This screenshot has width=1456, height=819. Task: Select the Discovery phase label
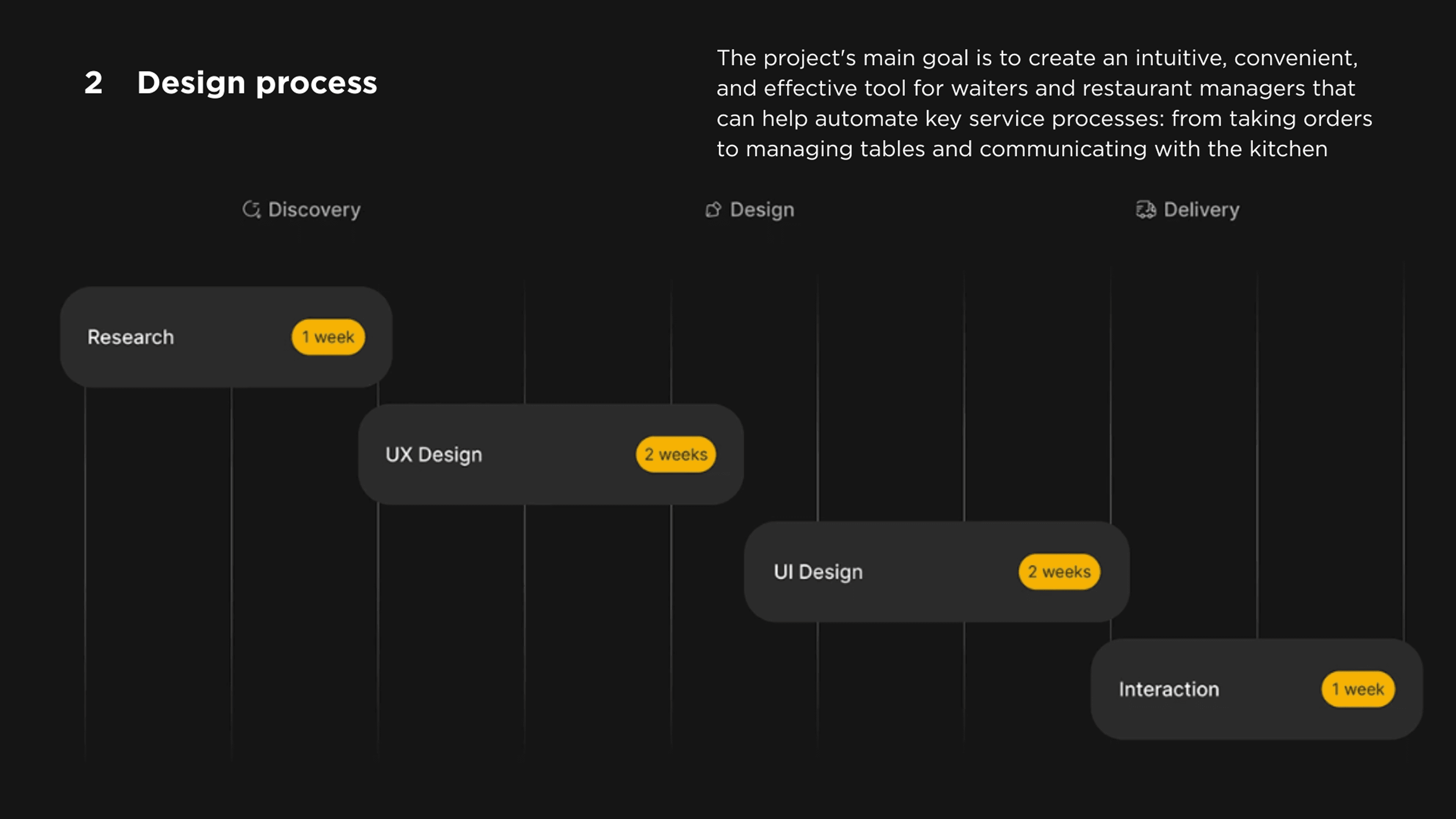tap(314, 210)
